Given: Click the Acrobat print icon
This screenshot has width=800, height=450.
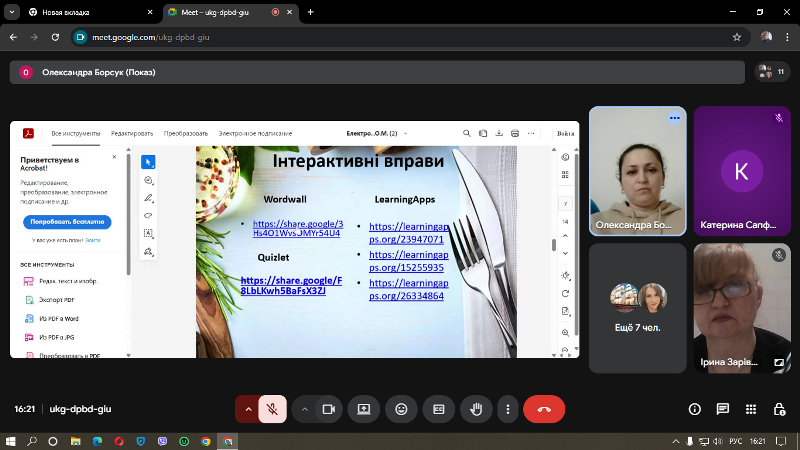Looking at the screenshot, I should click(515, 133).
